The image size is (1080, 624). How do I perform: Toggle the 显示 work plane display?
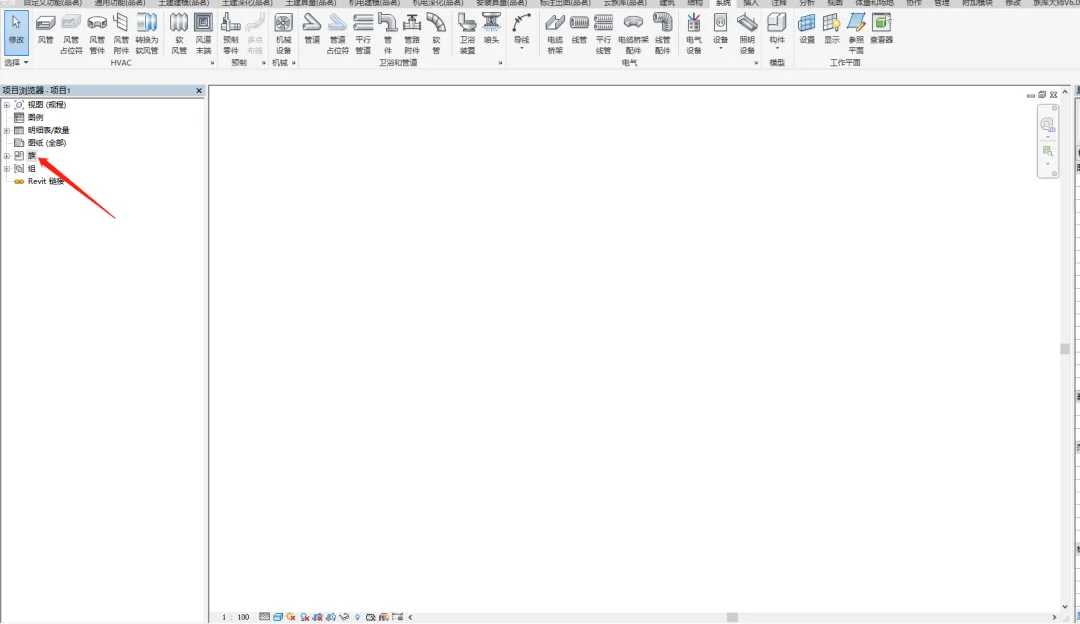831,31
